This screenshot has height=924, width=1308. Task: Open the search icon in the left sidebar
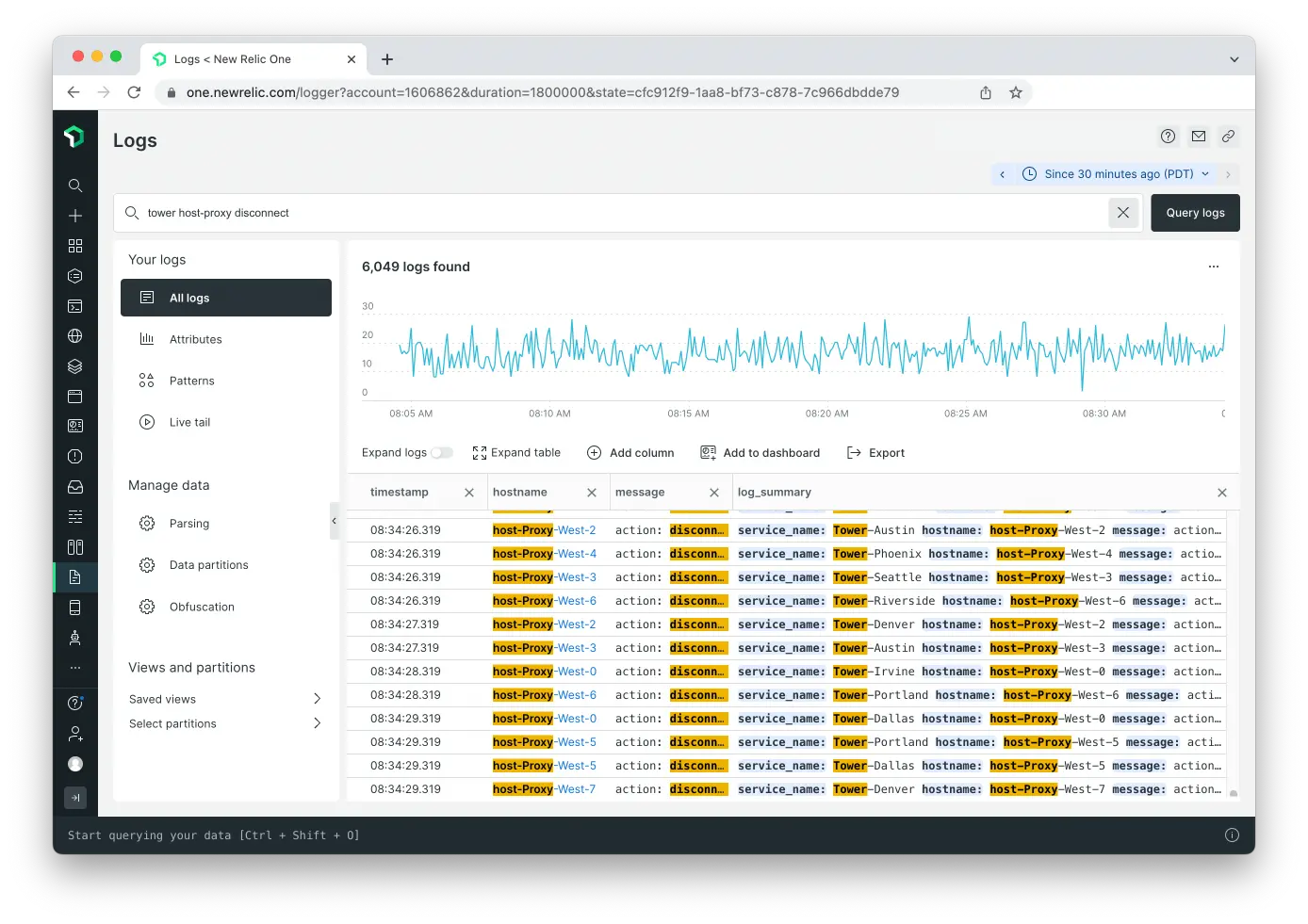pyautogui.click(x=75, y=186)
